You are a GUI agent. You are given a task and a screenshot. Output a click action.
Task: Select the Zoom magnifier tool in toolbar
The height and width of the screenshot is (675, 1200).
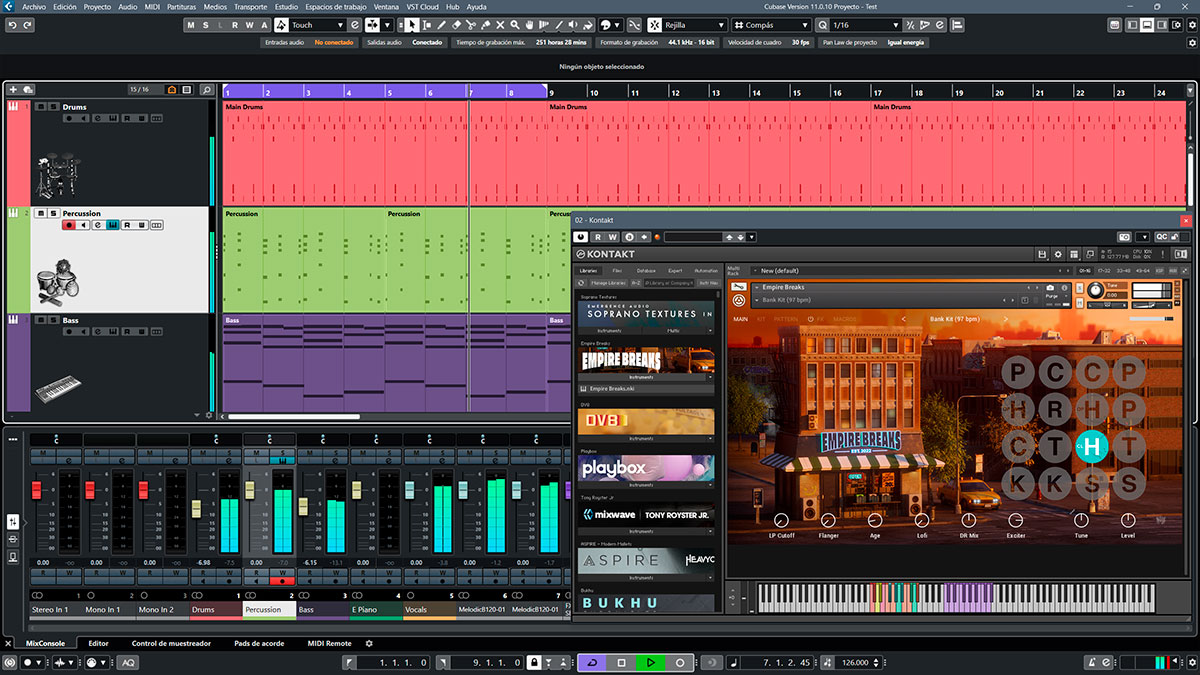pyautogui.click(x=515, y=23)
